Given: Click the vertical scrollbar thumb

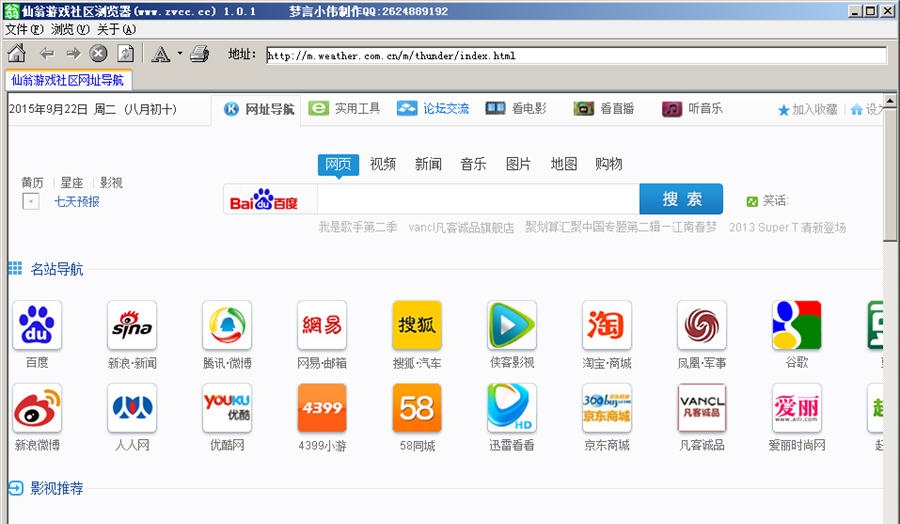Looking at the screenshot, I should tap(890, 174).
